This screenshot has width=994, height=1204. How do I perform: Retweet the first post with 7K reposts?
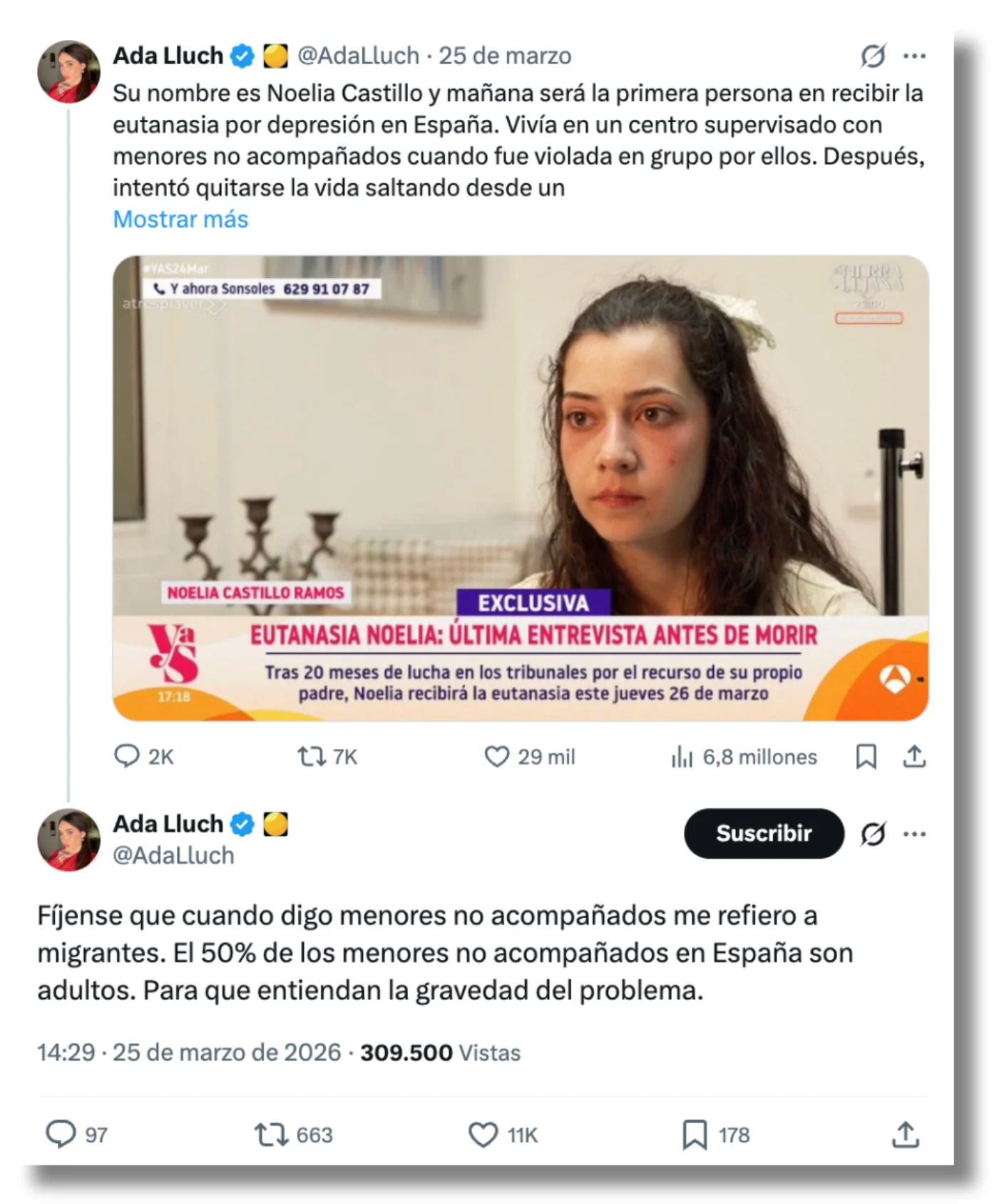312,756
